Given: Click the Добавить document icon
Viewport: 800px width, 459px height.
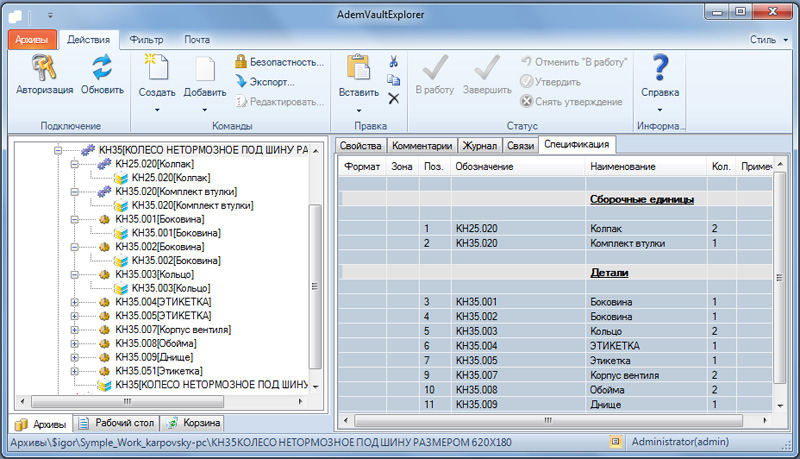Looking at the screenshot, I should pos(204,68).
